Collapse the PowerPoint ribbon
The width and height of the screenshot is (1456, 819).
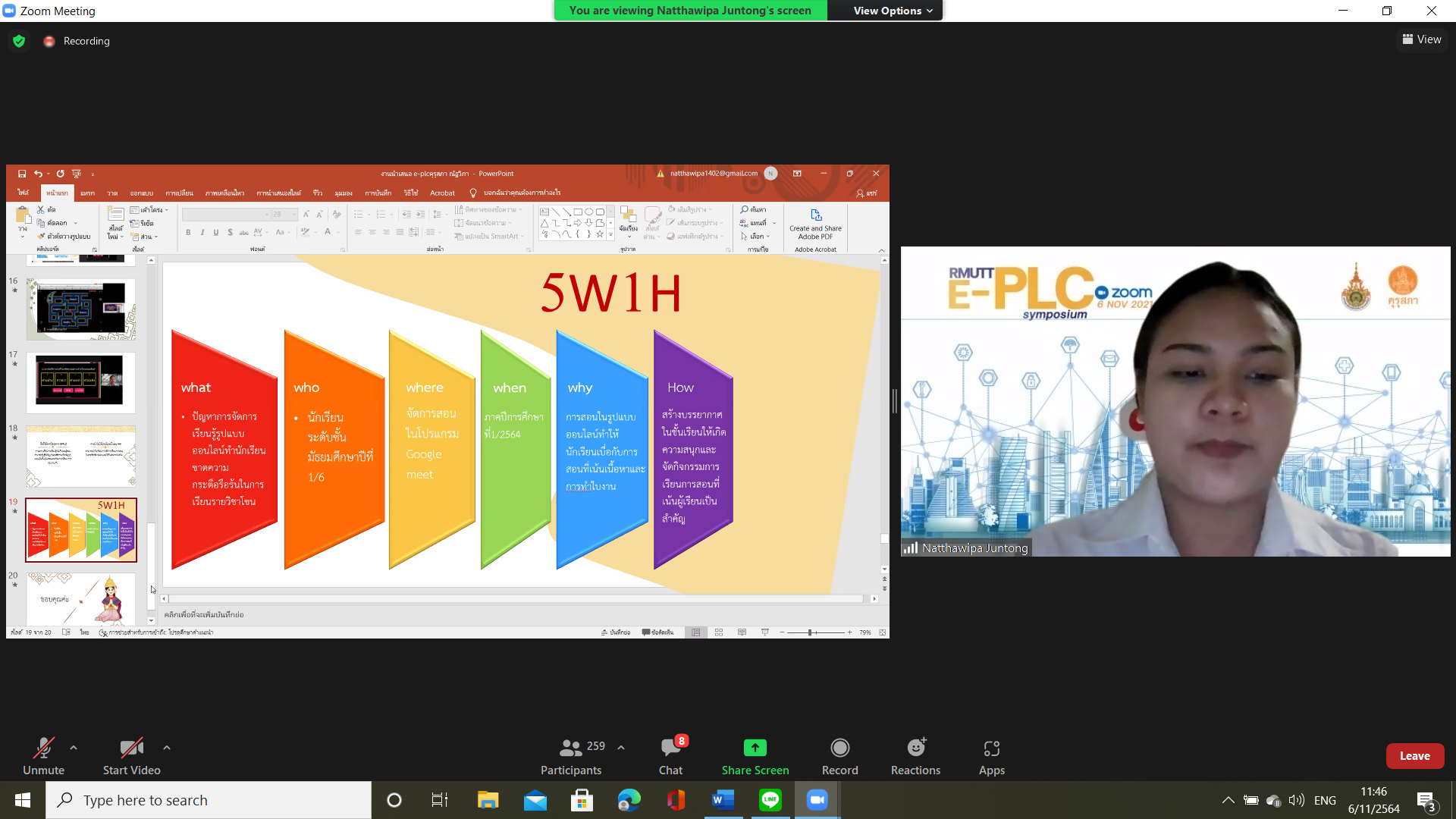point(881,249)
